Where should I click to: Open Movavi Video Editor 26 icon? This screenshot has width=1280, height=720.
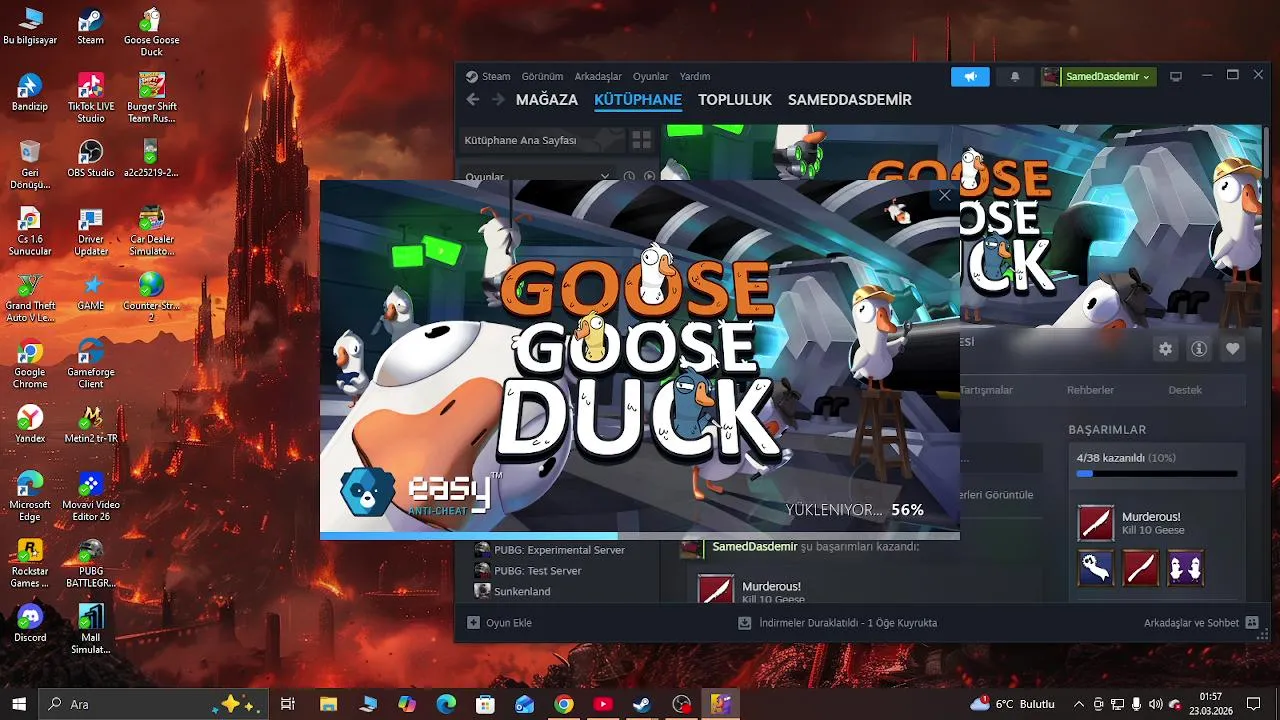pyautogui.click(x=90, y=497)
